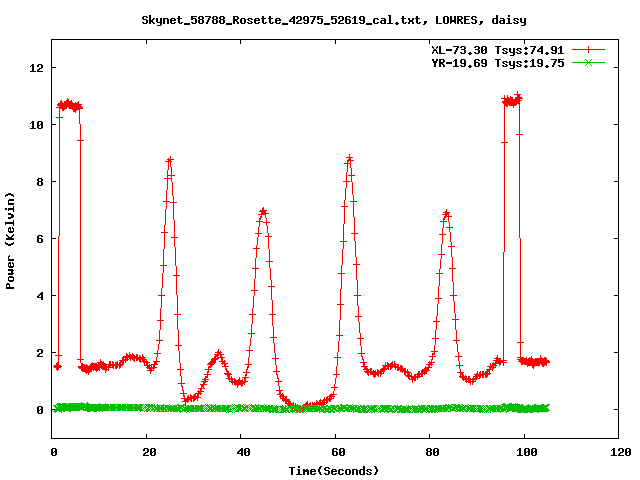Click the x-axis tick label 20
This screenshot has width=640, height=480.
149,452
